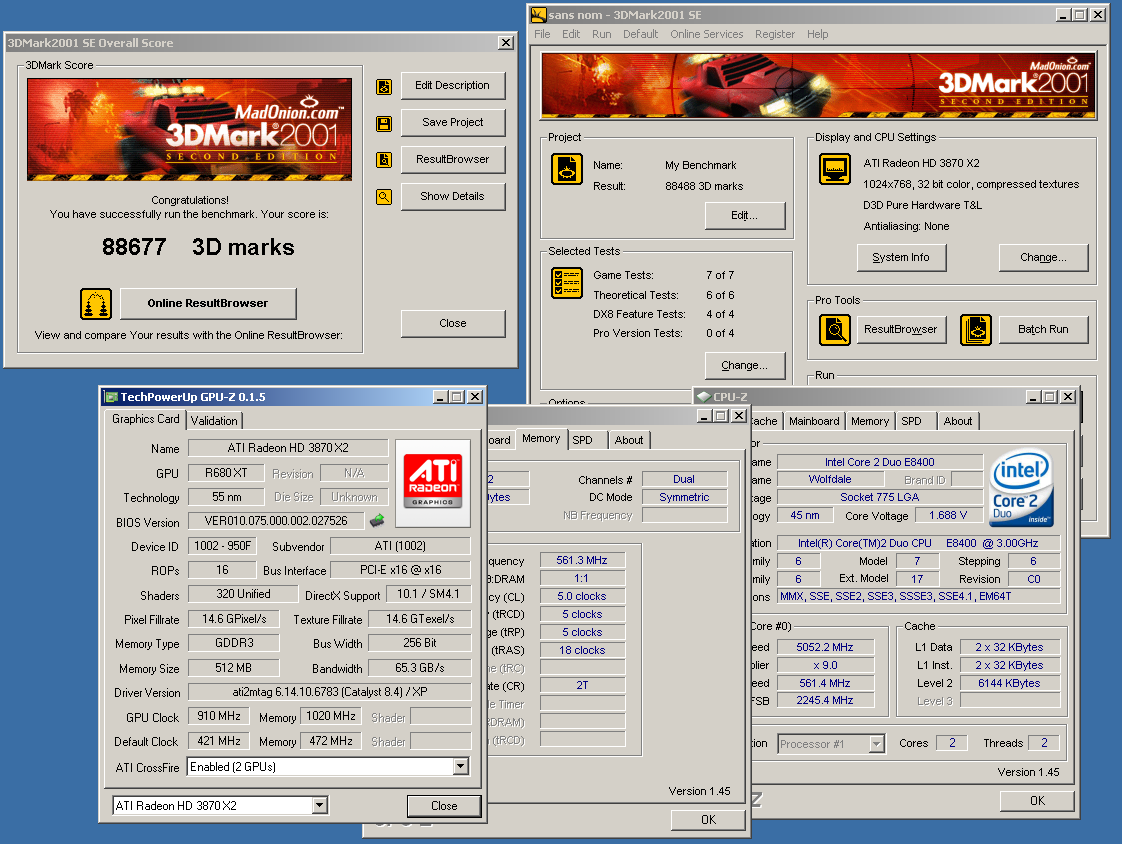Click the Driver Version field in GPU-Z
This screenshot has width=1122, height=844.
click(329, 692)
